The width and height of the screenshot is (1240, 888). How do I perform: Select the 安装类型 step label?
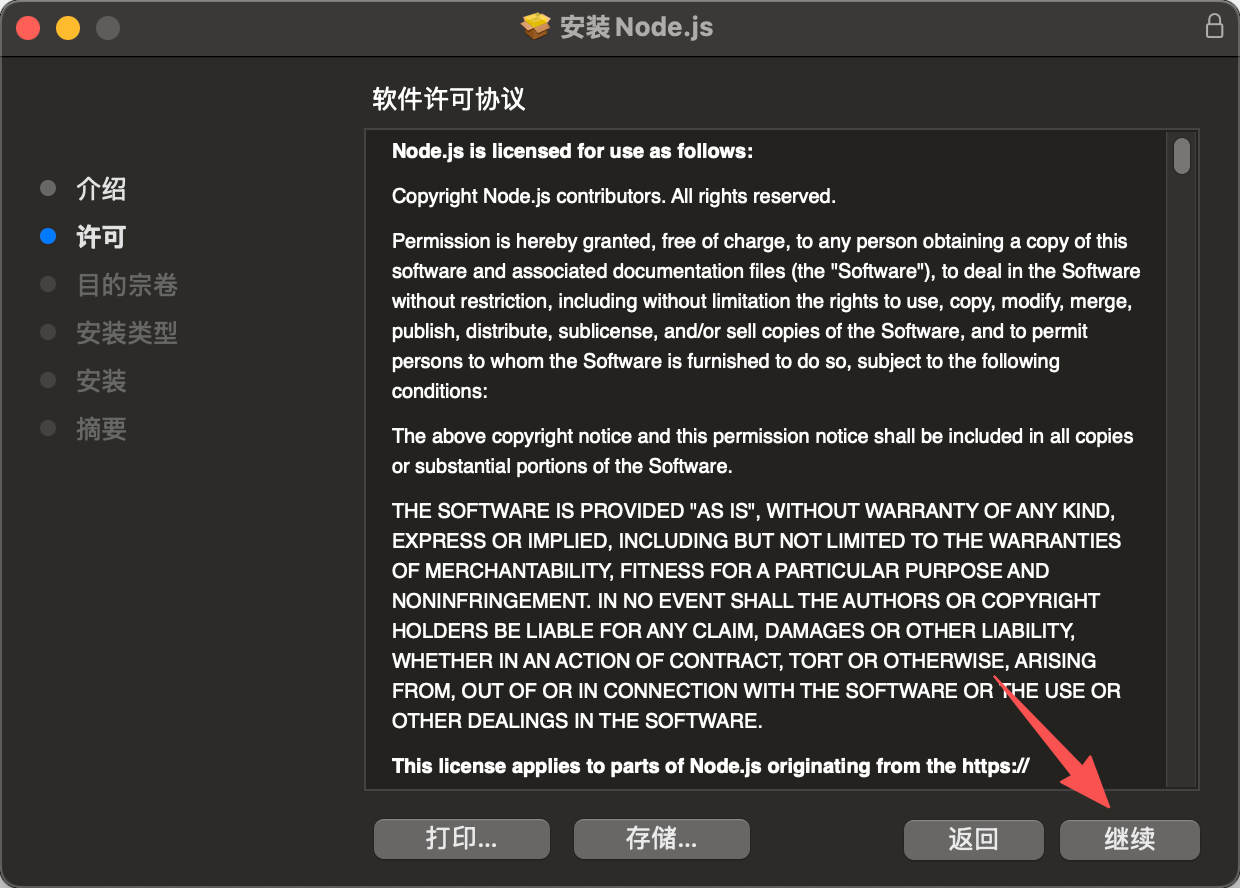click(x=127, y=333)
